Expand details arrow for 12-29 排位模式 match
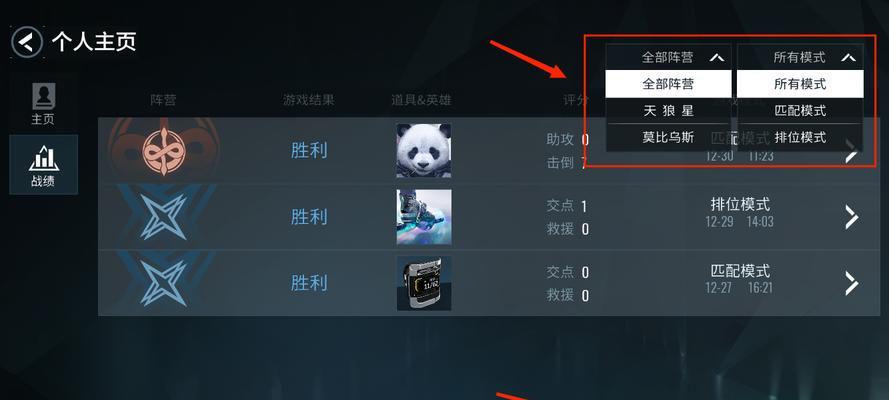The height and width of the screenshot is (400, 889). (851, 217)
